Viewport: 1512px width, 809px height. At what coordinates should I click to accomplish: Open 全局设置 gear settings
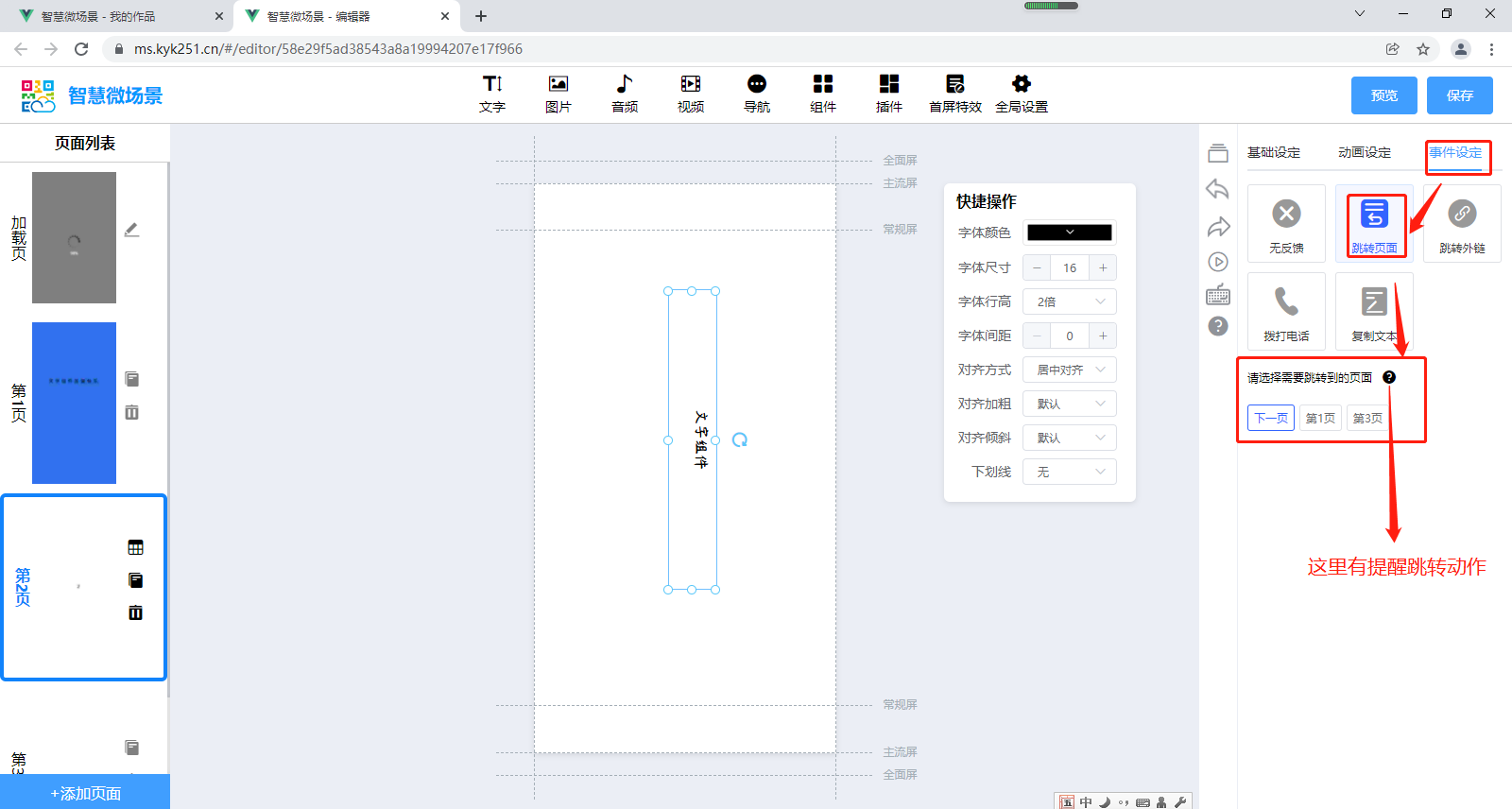(x=1021, y=94)
